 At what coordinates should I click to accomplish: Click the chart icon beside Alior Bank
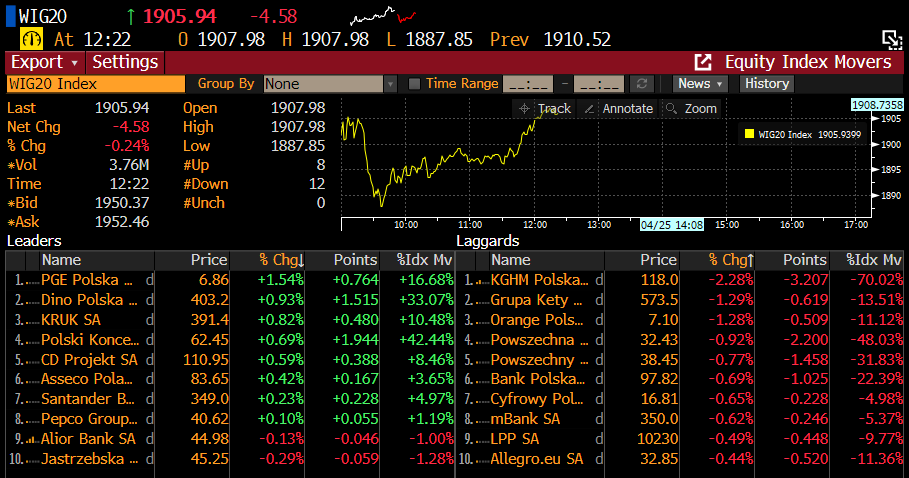[27, 439]
